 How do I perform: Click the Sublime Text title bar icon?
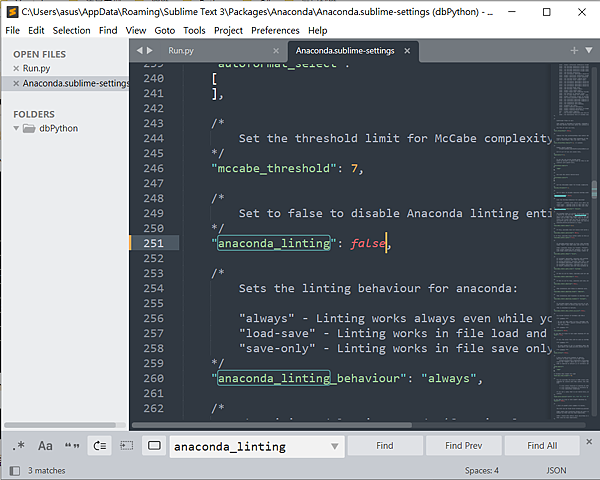12,12
